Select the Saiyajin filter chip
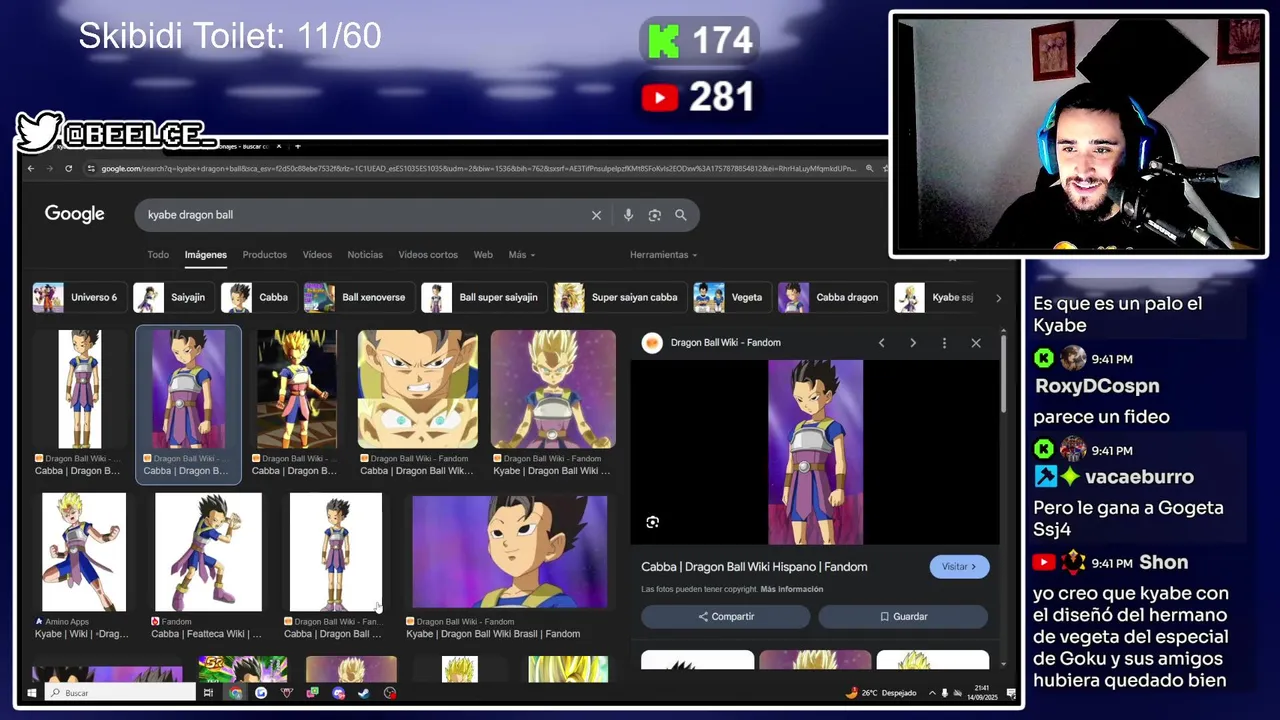 click(172, 297)
